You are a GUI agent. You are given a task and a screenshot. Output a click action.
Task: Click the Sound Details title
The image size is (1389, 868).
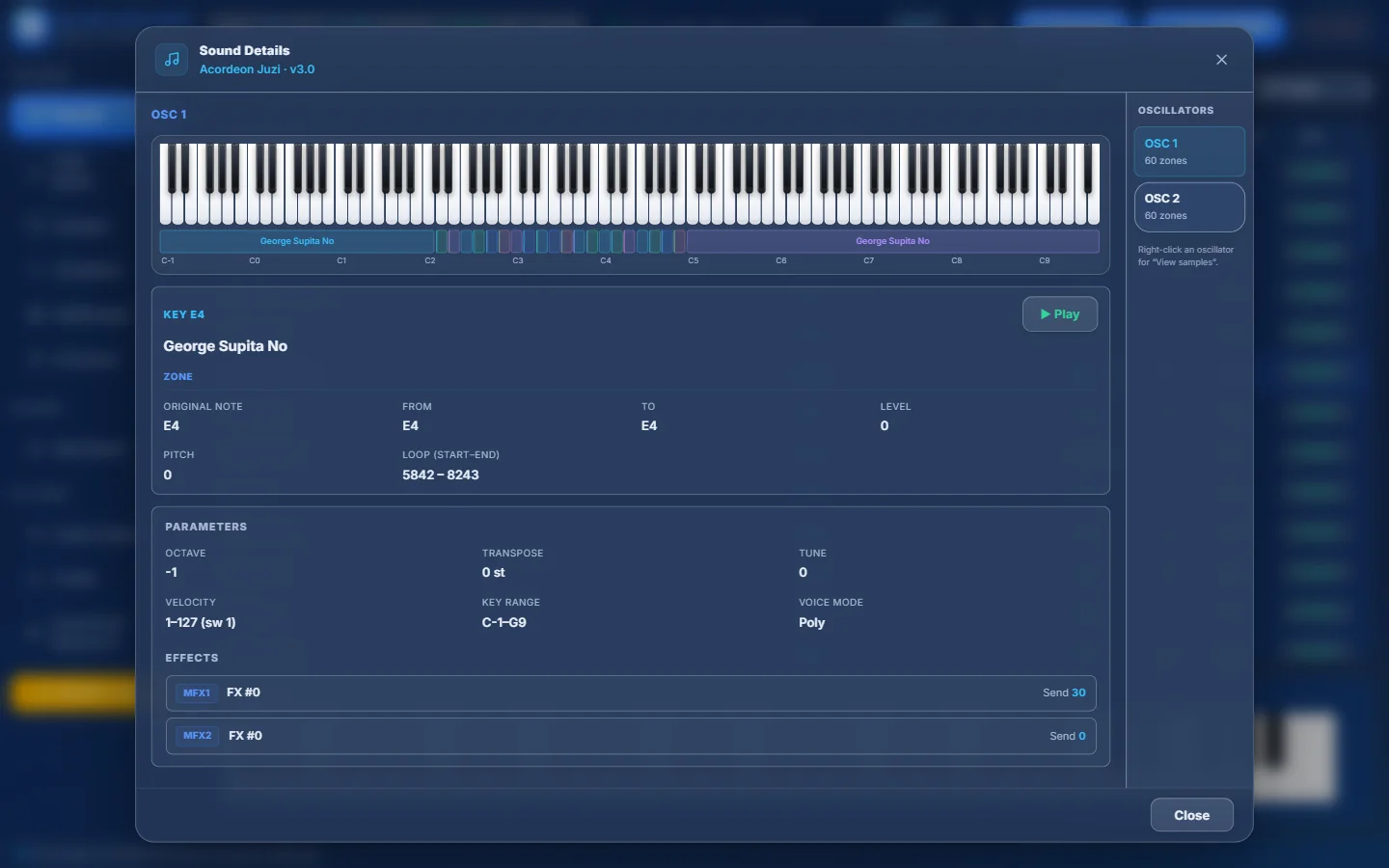tap(245, 50)
